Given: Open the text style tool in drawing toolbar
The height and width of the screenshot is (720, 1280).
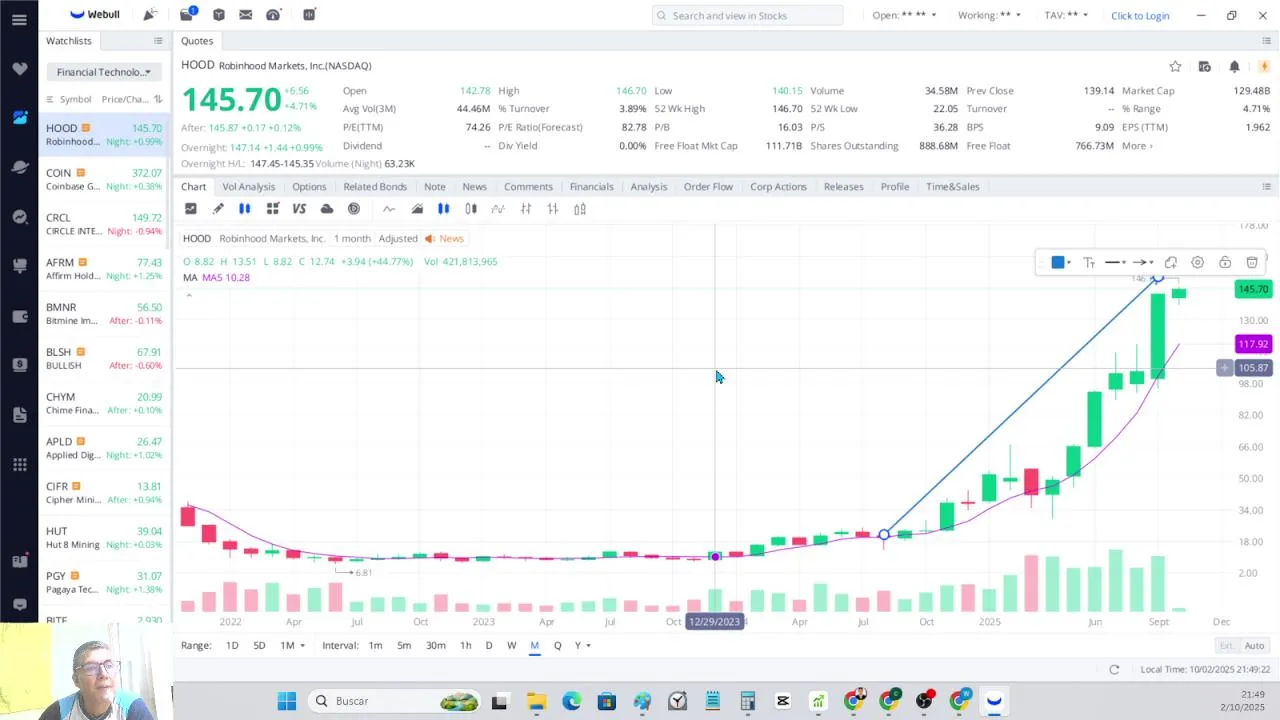Looking at the screenshot, I should pos(1089,262).
